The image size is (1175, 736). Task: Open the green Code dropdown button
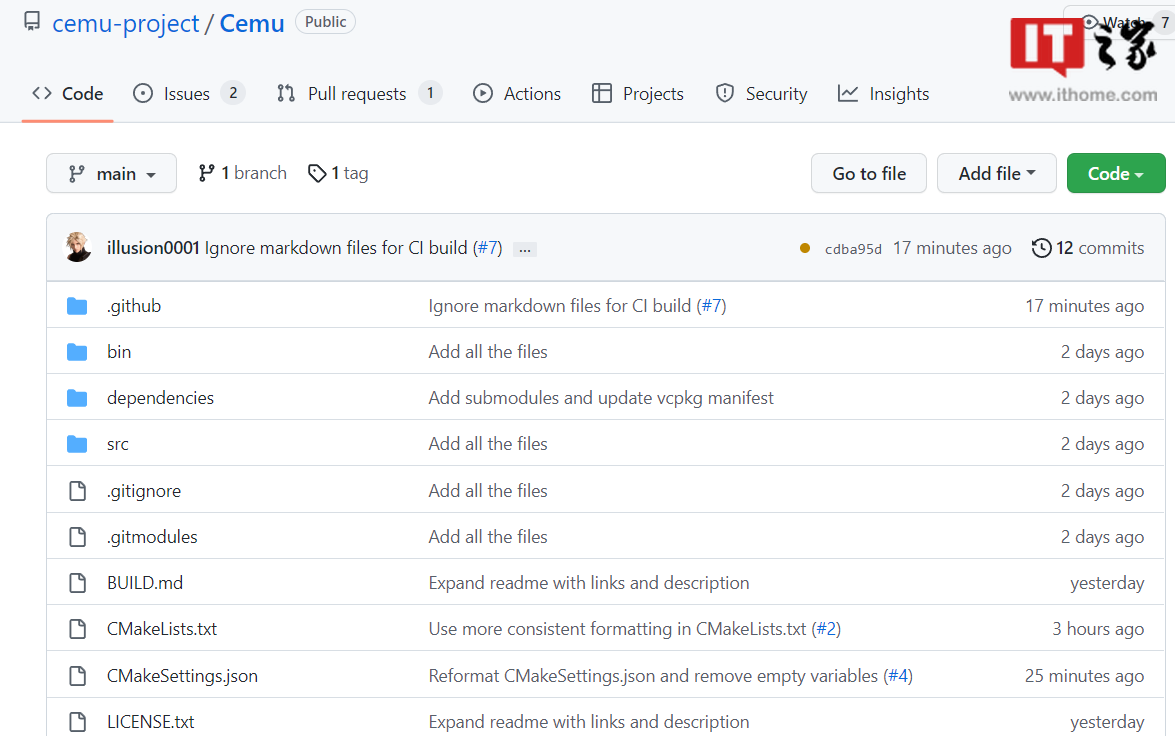pyautogui.click(x=1116, y=173)
